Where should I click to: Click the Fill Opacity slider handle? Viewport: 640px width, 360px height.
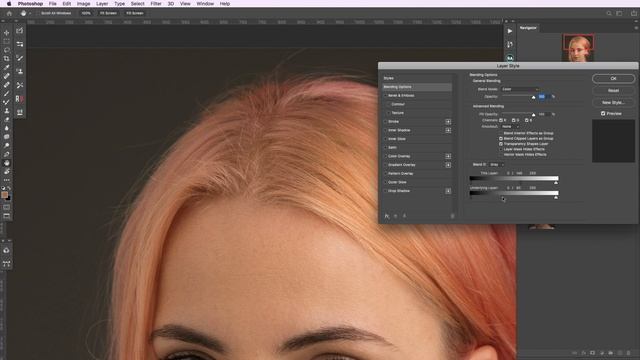tap(533, 115)
